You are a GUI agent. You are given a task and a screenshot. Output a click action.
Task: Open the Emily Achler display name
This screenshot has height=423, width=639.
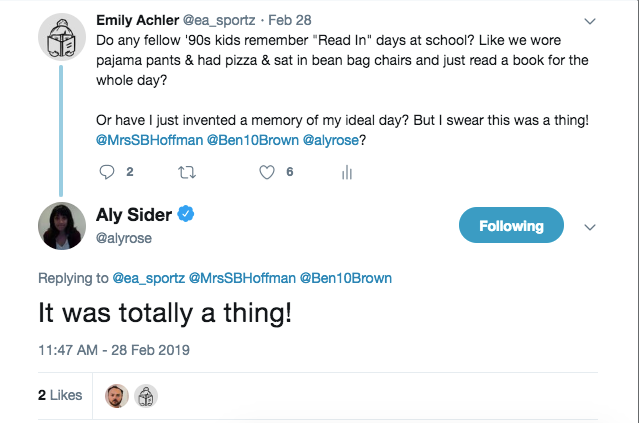[137, 20]
